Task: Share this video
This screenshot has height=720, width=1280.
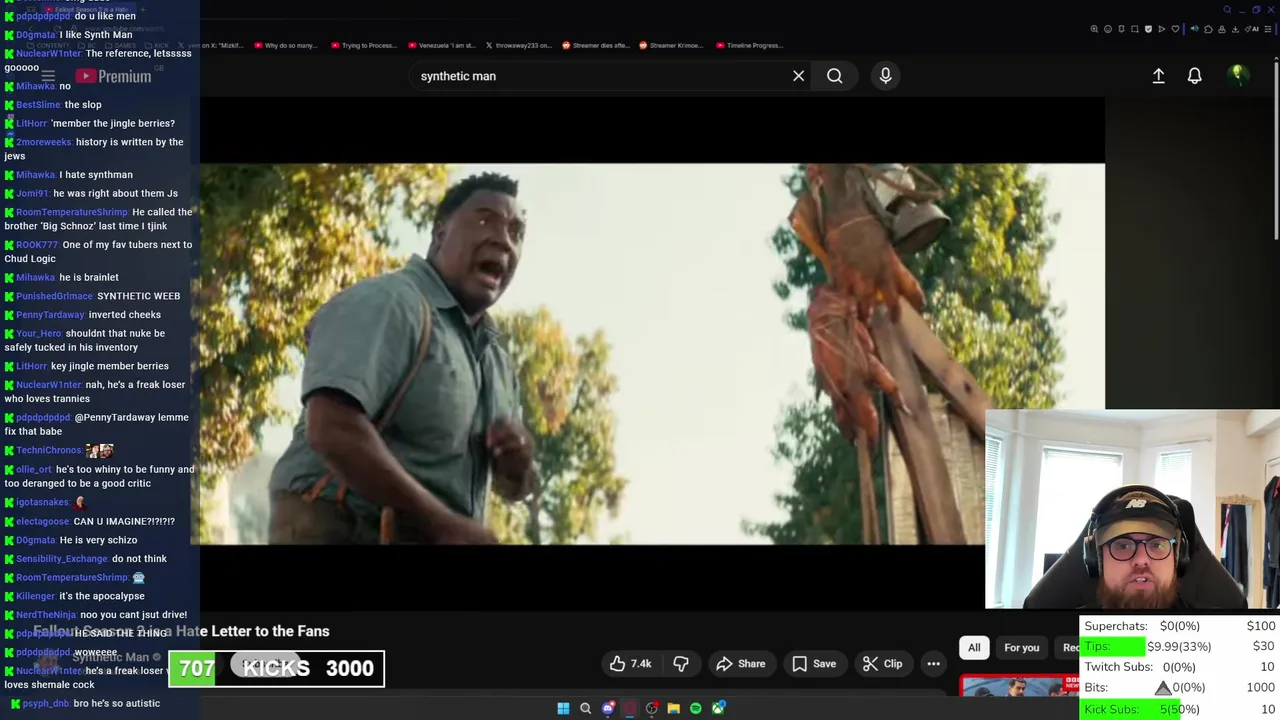Action: (740, 664)
